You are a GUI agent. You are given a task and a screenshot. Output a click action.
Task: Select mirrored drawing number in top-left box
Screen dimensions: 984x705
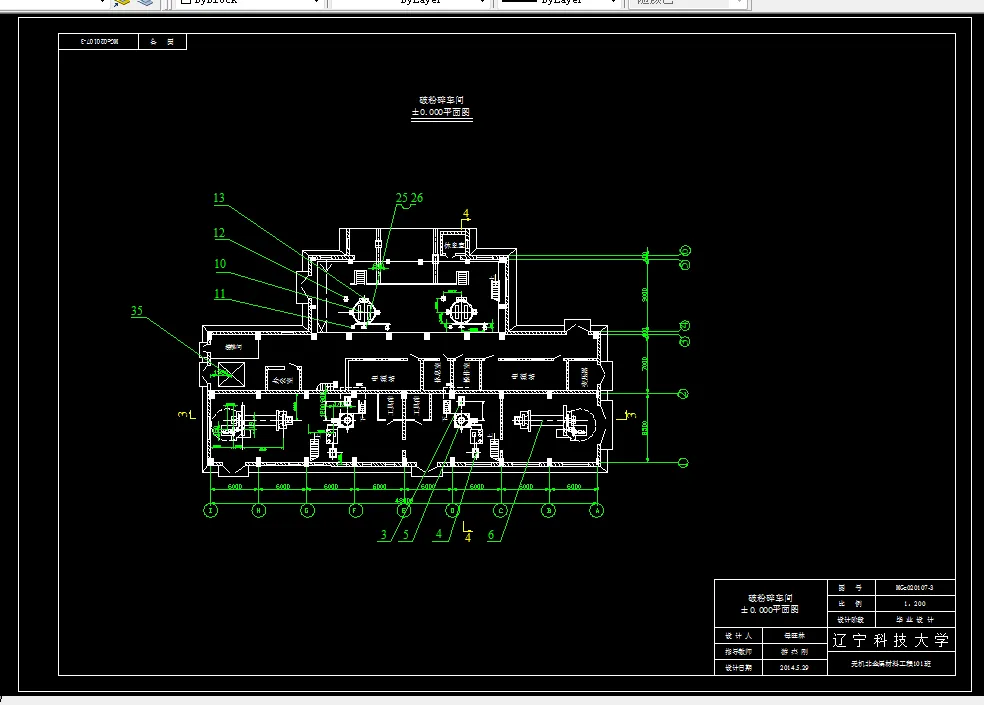[x=99, y=41]
